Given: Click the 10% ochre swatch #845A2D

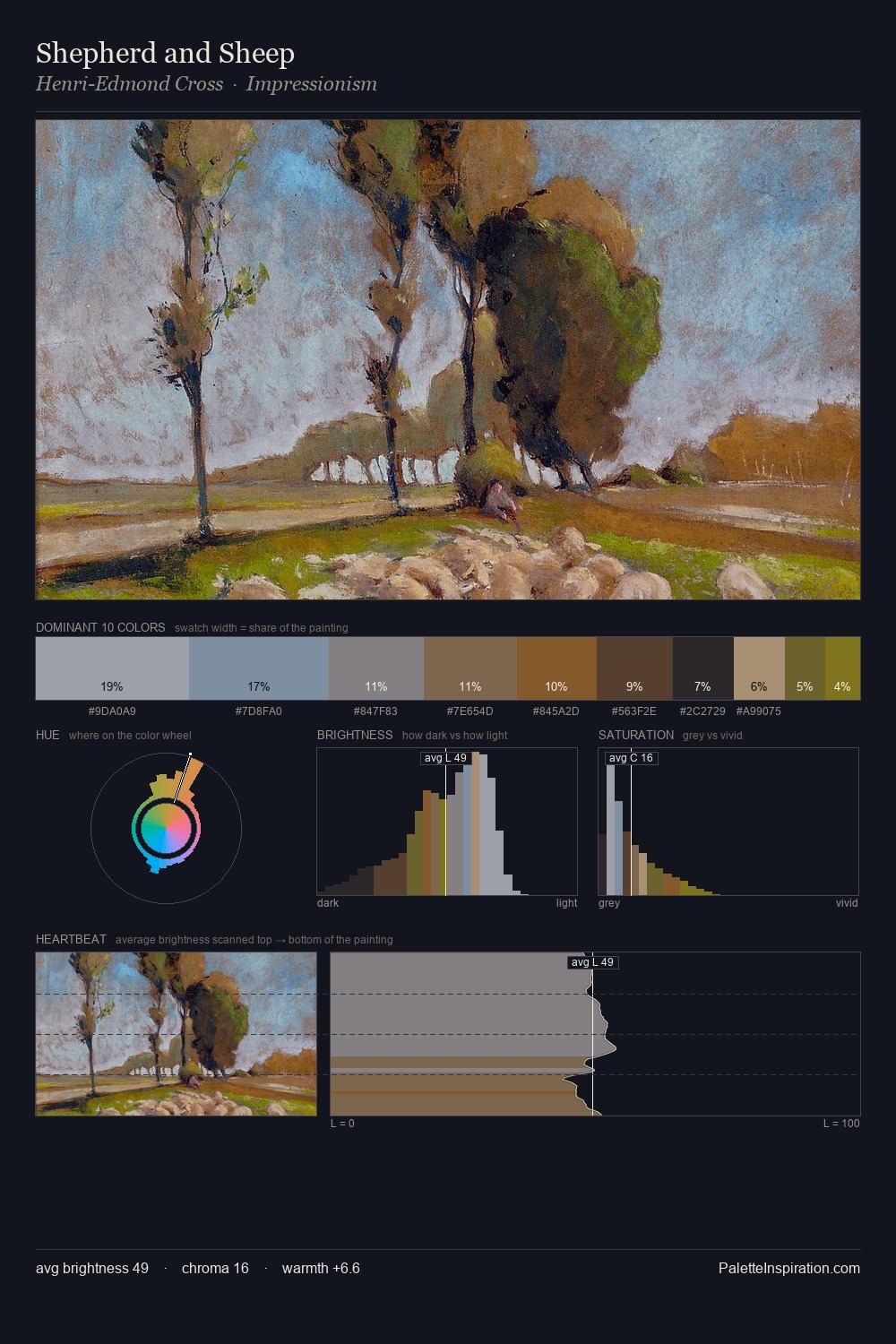Looking at the screenshot, I should click(x=556, y=668).
